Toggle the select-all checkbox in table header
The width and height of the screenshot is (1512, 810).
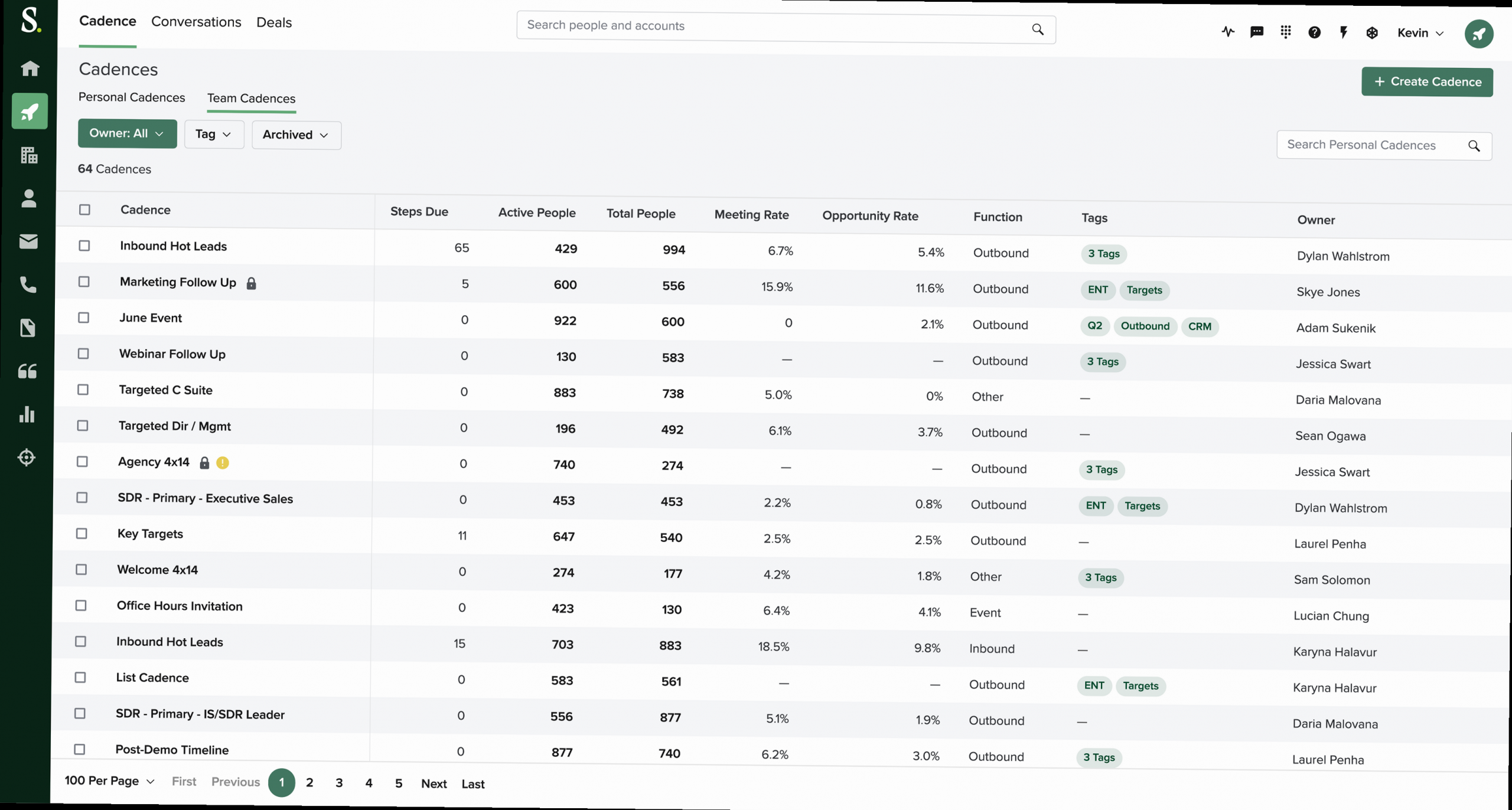pos(85,210)
